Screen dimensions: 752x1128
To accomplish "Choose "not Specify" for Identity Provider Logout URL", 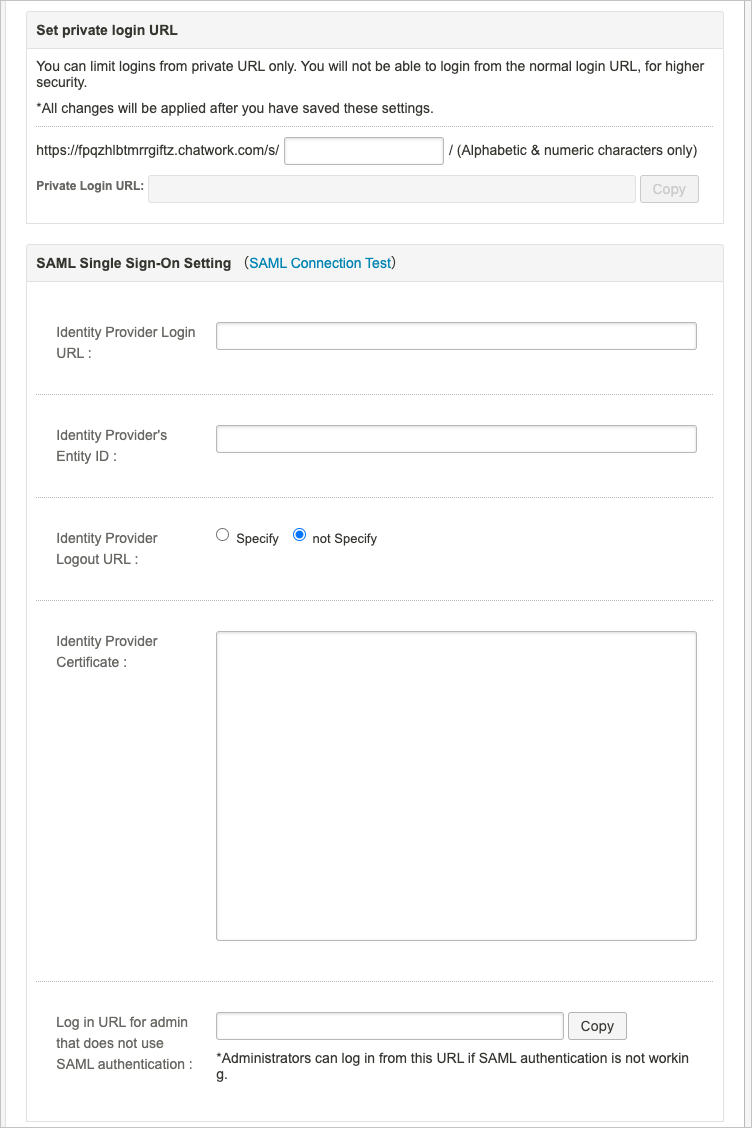I will [299, 534].
